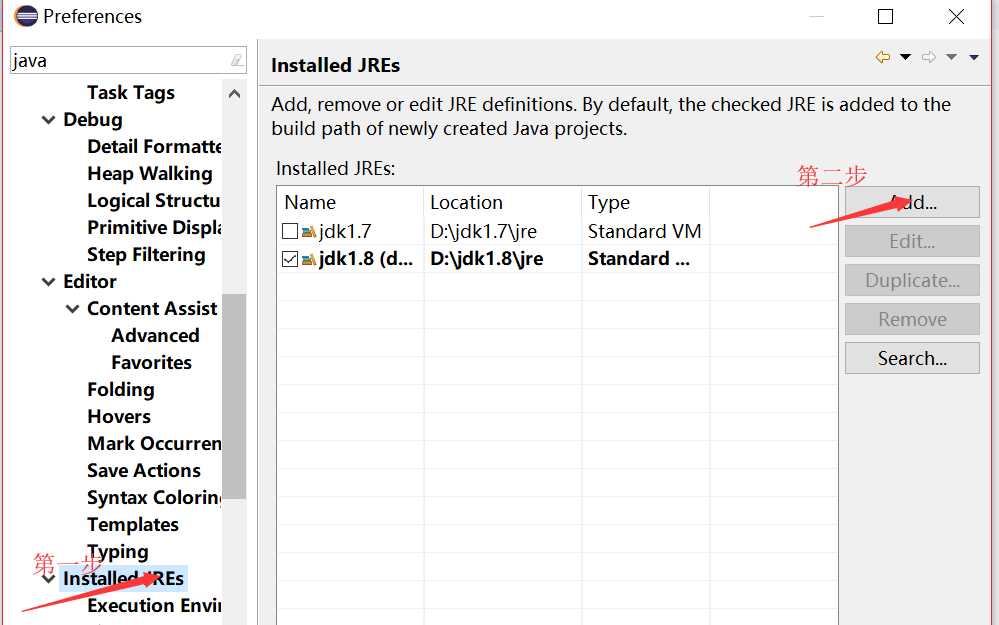This screenshot has height=625, width=999.
Task: Collapse the Content Assist node
Action: pyautogui.click(x=73, y=309)
